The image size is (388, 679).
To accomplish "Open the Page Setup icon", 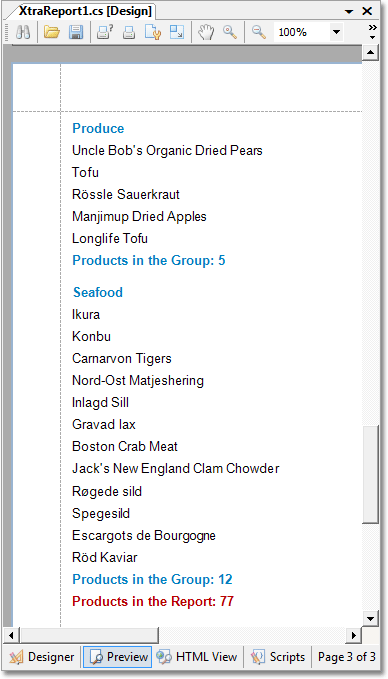I will point(153,32).
